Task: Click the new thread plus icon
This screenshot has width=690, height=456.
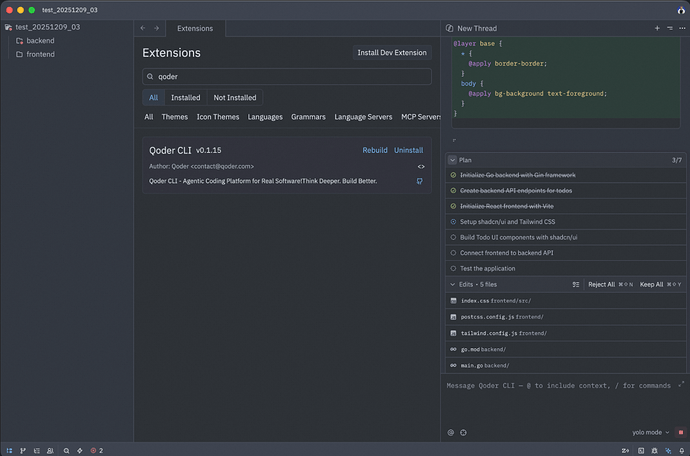Action: pos(656,29)
